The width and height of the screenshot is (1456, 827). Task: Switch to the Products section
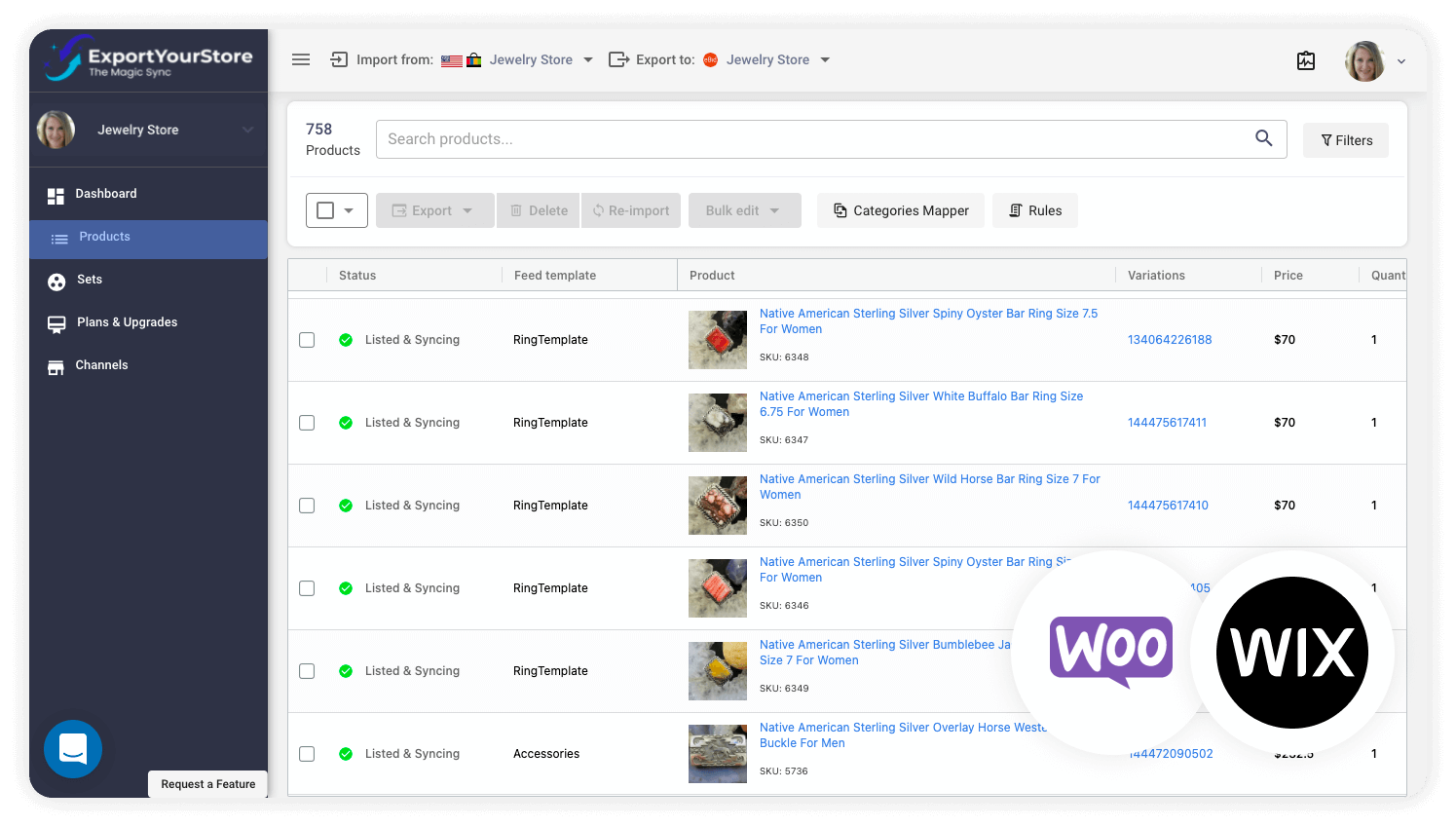(104, 236)
